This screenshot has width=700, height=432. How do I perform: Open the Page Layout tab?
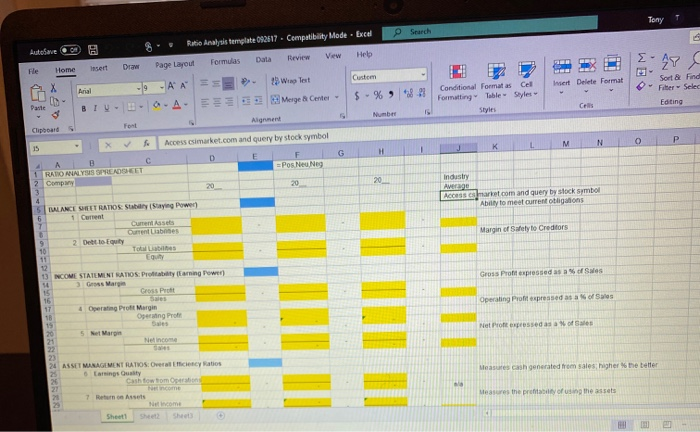175,64
